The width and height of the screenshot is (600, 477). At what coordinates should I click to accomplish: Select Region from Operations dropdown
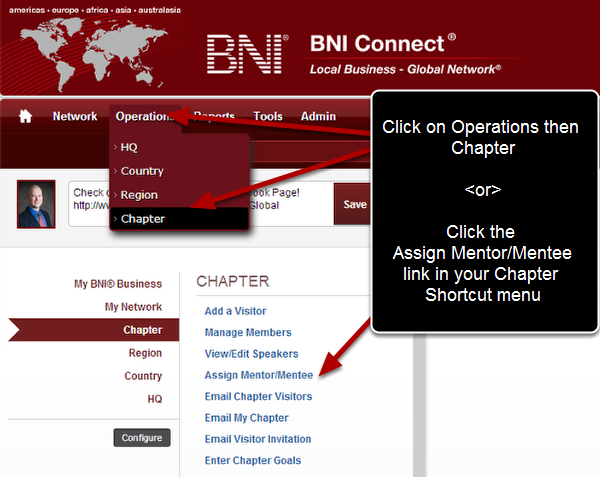[x=139, y=195]
